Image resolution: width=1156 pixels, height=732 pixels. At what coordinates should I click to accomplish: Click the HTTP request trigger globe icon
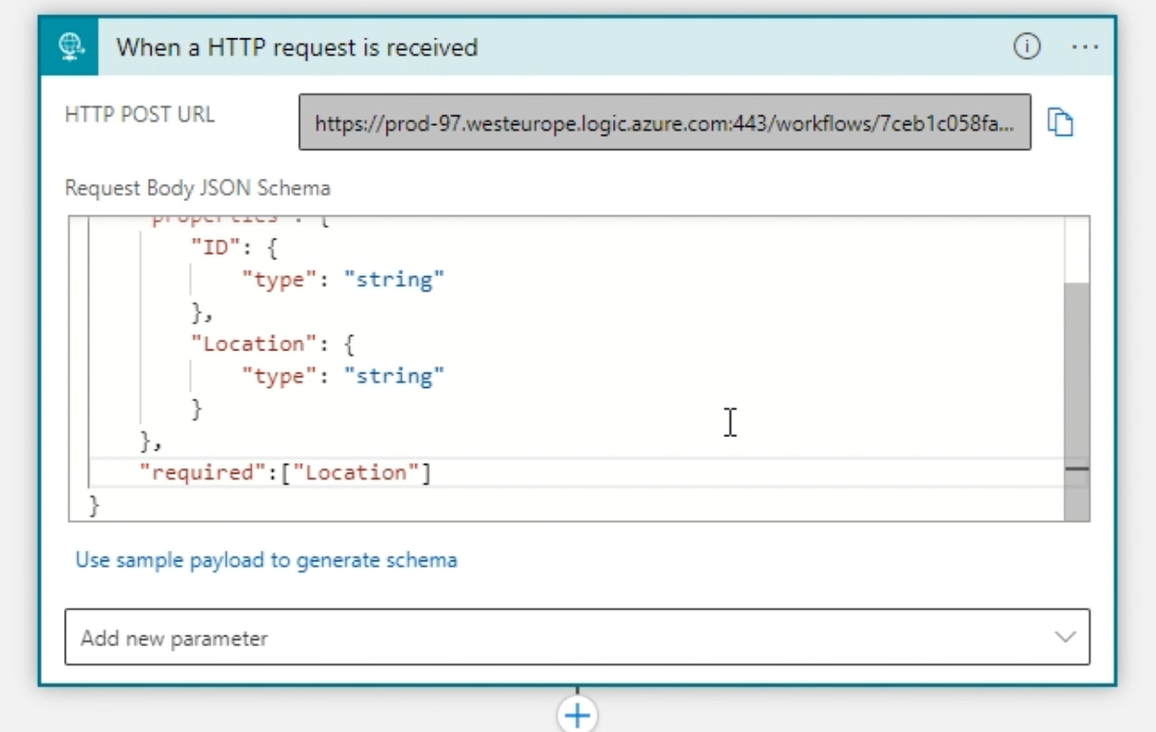click(x=69, y=47)
